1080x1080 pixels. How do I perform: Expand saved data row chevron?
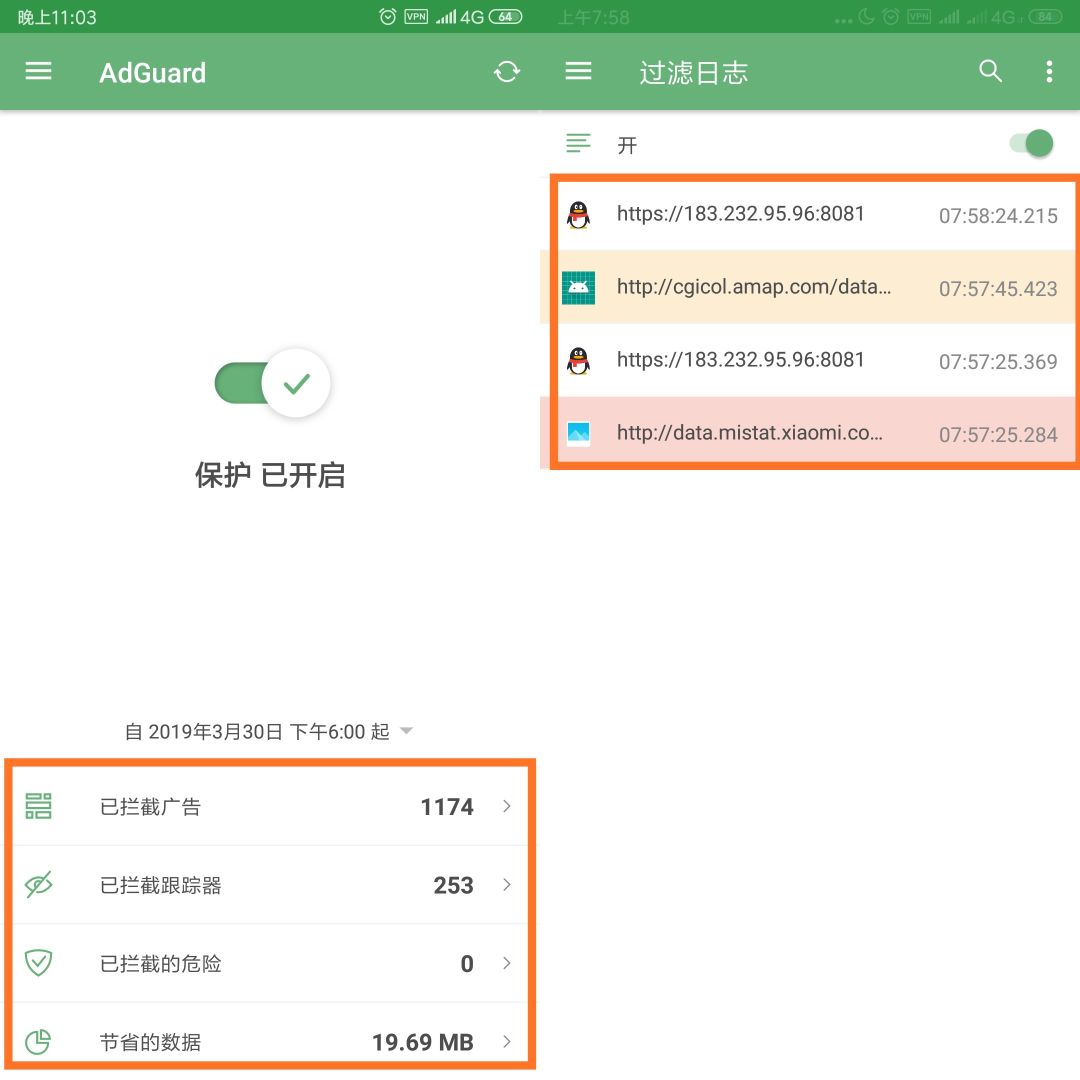pyautogui.click(x=507, y=1041)
